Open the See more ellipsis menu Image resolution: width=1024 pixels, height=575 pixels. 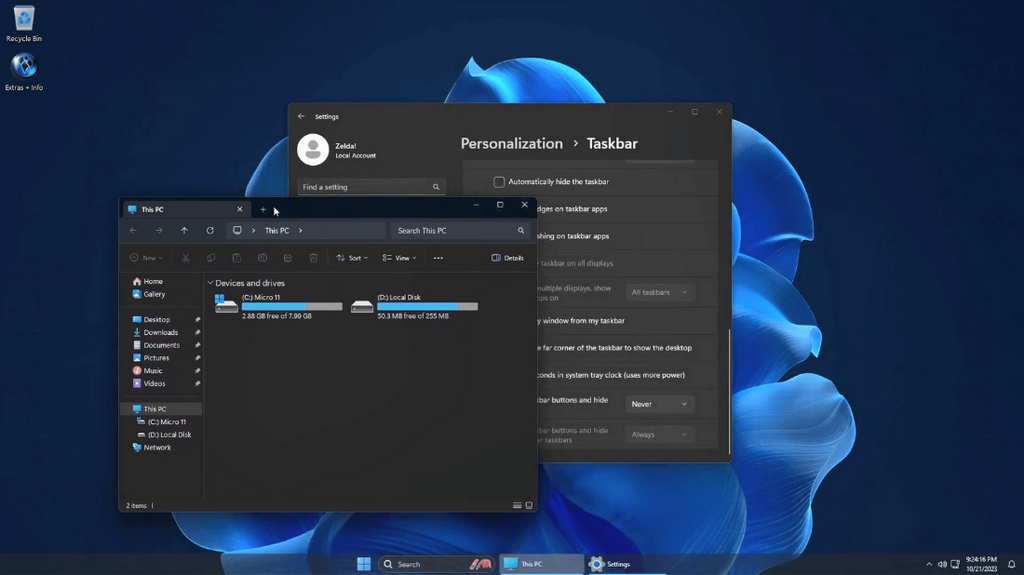pos(438,258)
